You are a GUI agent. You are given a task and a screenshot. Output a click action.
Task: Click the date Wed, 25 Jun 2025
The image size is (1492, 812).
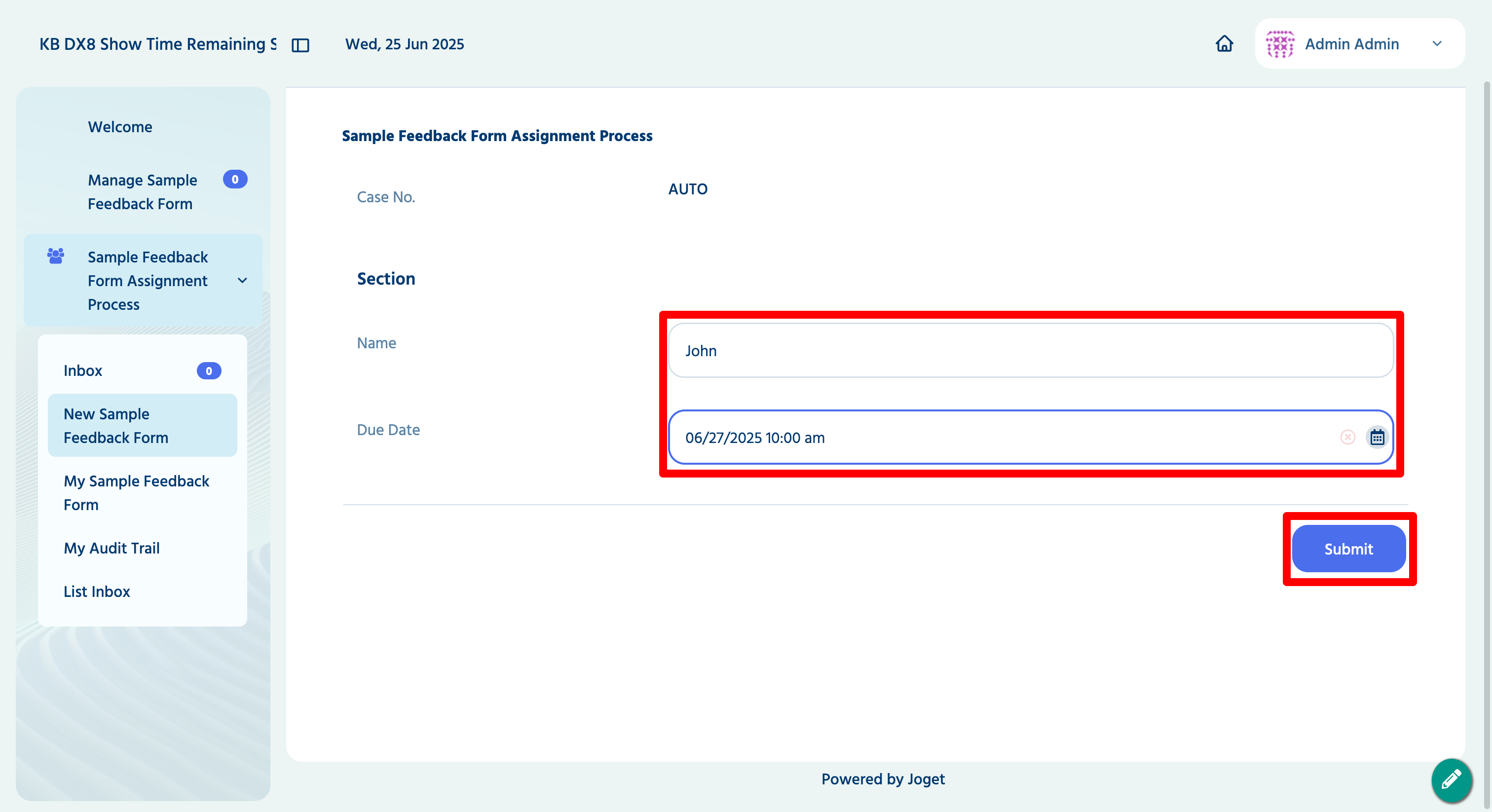click(404, 44)
